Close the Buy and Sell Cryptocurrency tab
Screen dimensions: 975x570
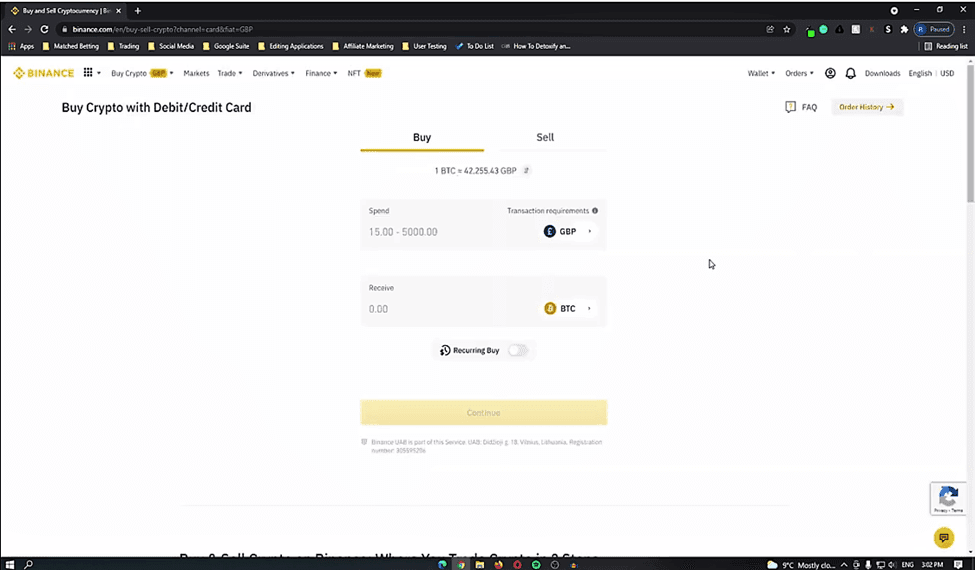118,11
